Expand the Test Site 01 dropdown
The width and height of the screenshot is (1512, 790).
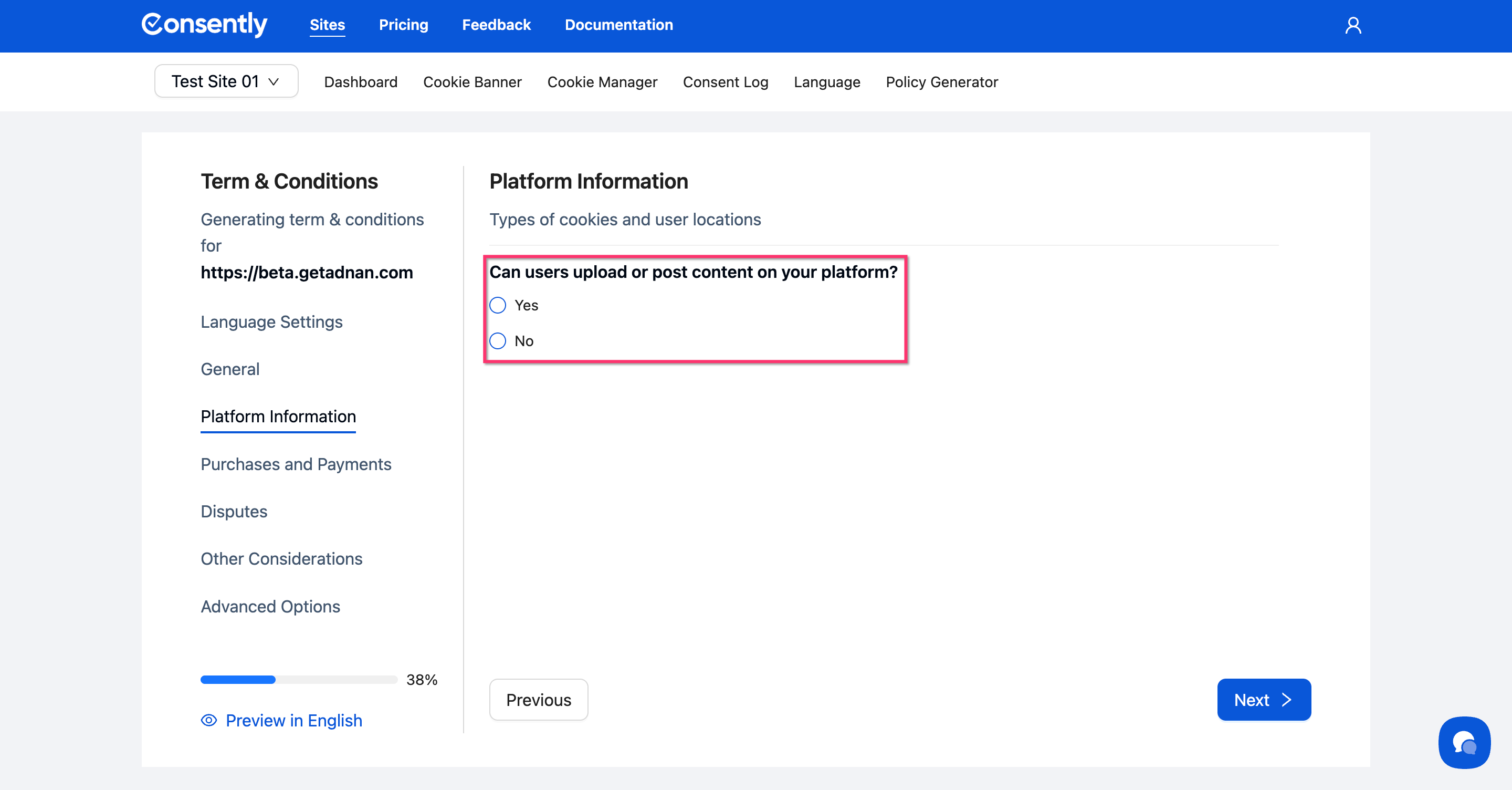pyautogui.click(x=226, y=81)
